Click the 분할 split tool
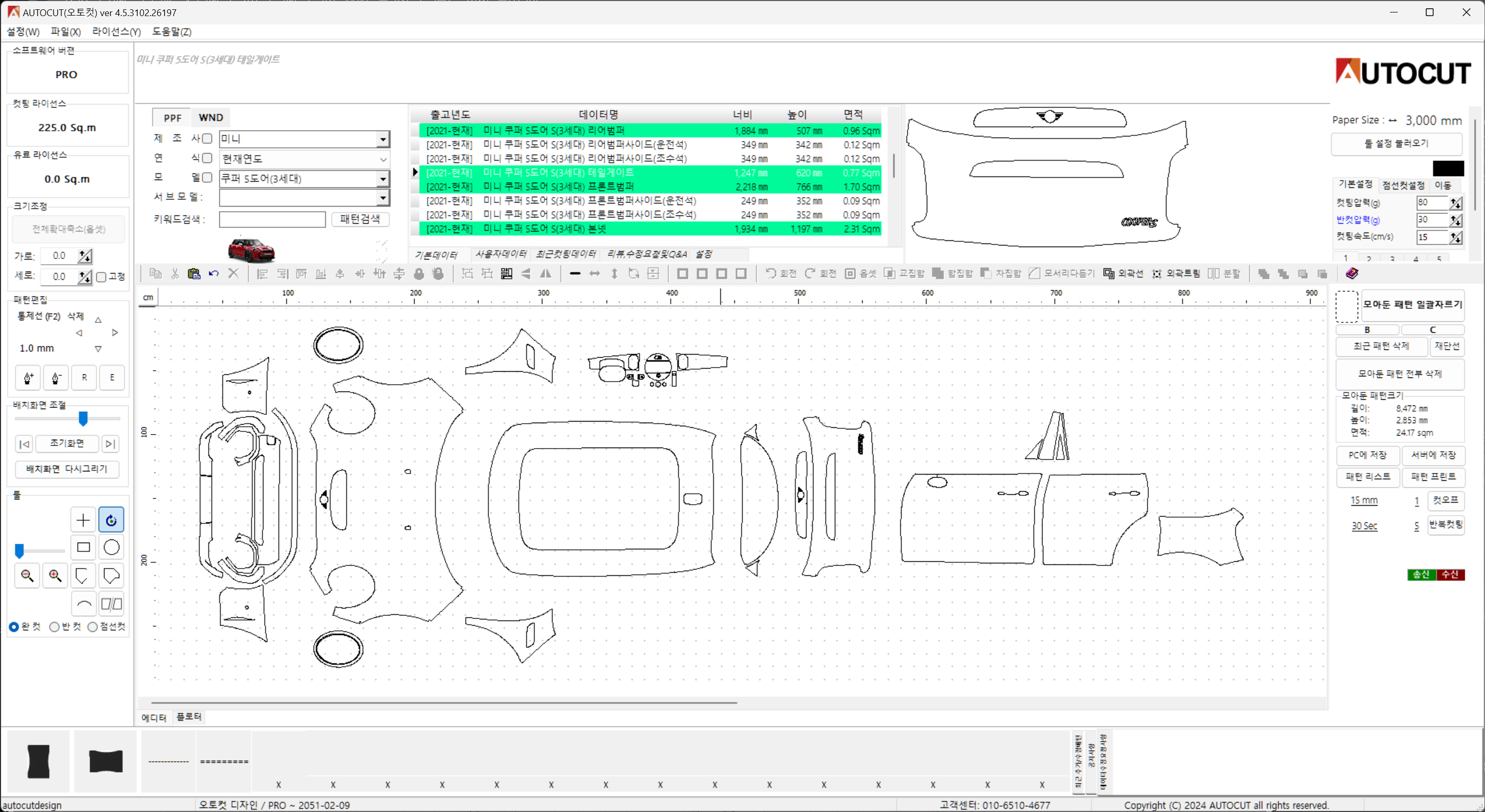 click(x=1224, y=274)
